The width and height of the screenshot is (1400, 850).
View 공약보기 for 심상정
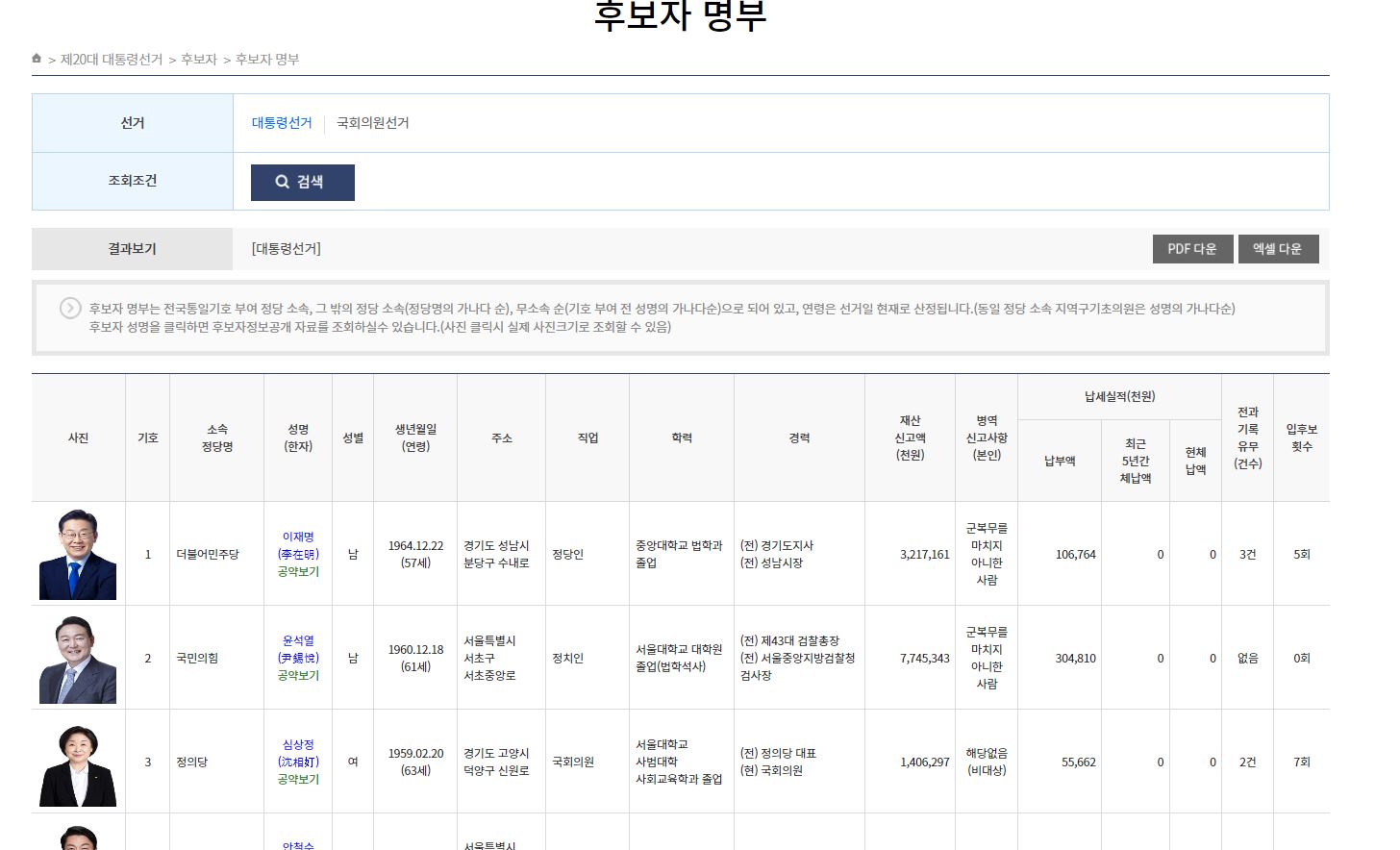click(298, 779)
